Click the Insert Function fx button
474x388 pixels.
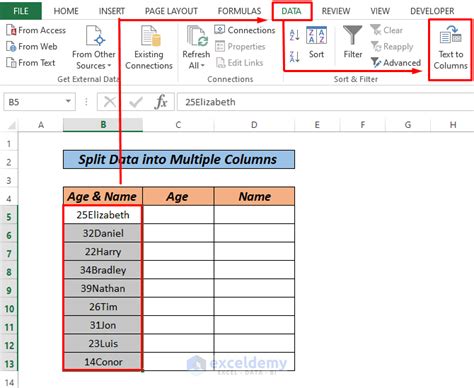click(161, 102)
